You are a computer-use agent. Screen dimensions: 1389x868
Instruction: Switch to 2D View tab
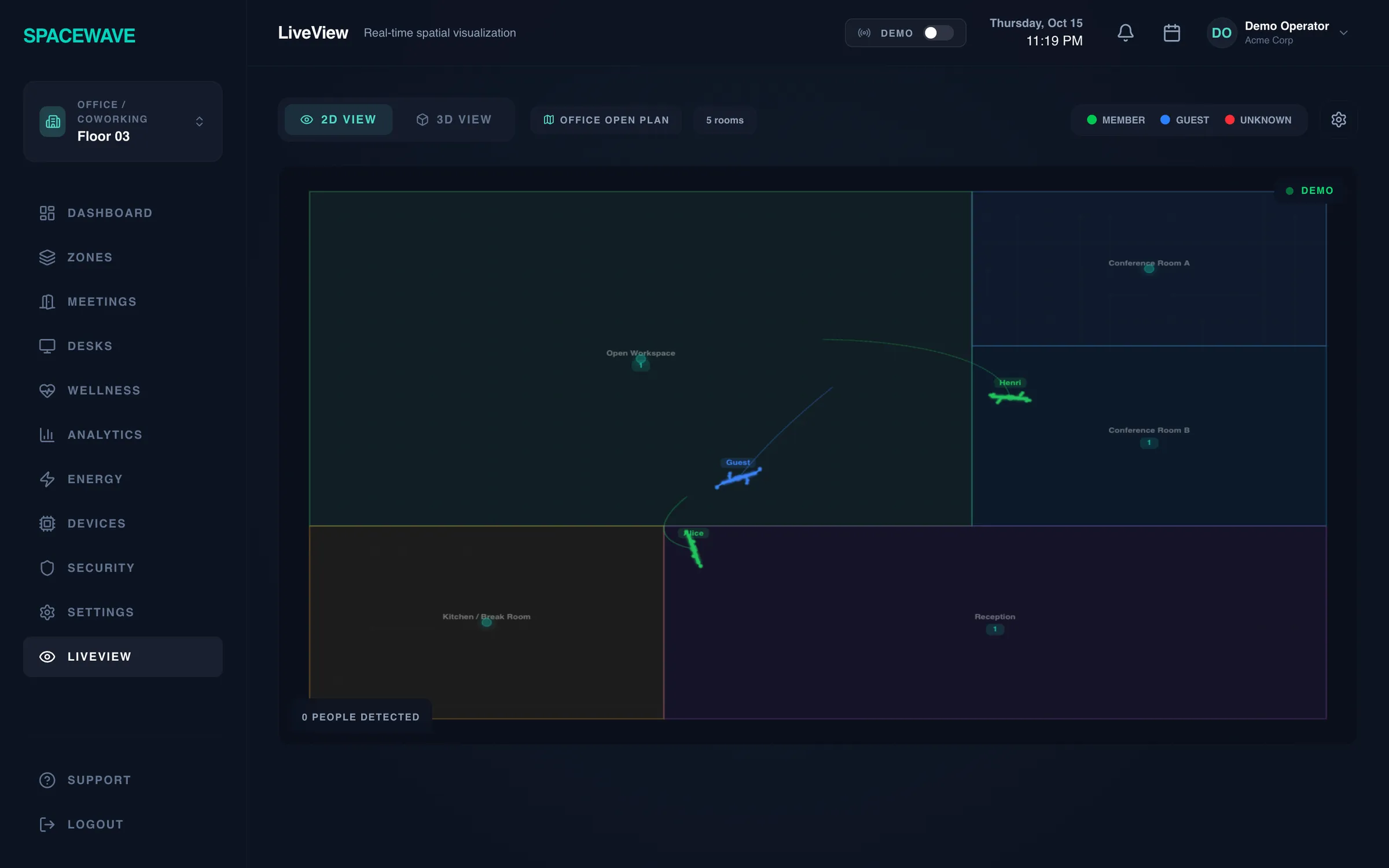click(338, 120)
